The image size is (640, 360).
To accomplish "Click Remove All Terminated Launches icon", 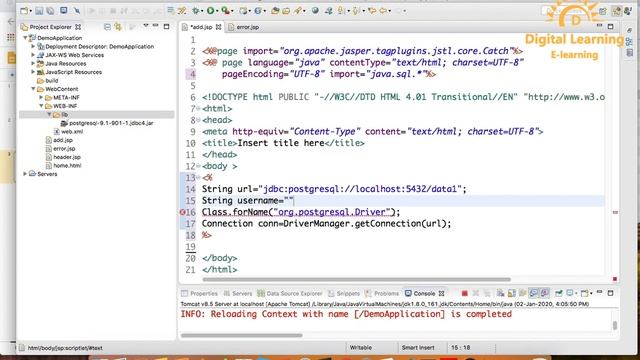I will click(487, 293).
